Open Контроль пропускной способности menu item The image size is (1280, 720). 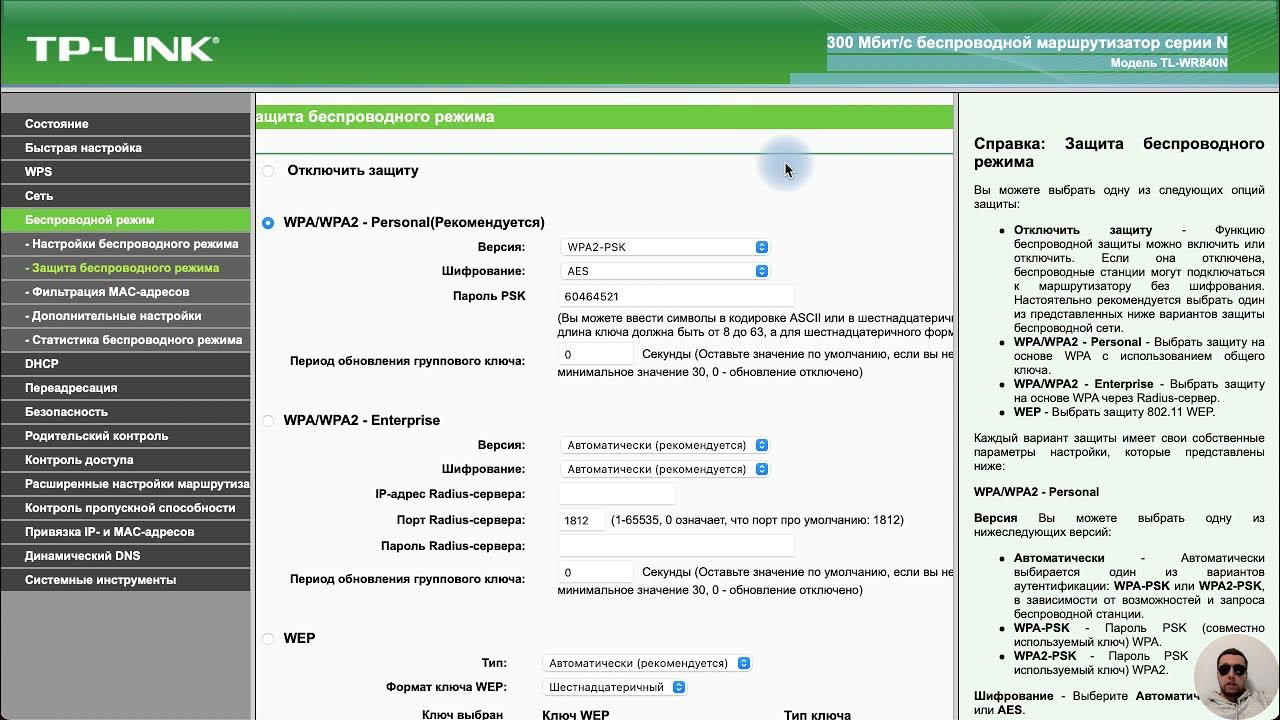coord(125,508)
